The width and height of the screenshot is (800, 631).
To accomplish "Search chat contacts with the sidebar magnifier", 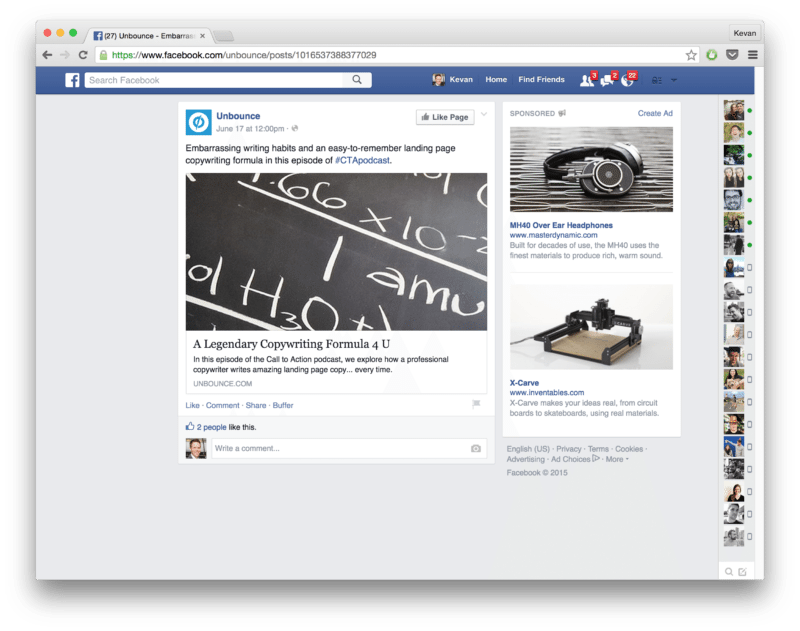I will point(729,572).
